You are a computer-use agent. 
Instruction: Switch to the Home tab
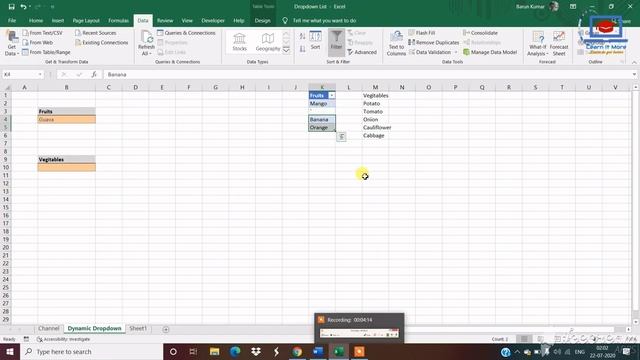pos(36,20)
